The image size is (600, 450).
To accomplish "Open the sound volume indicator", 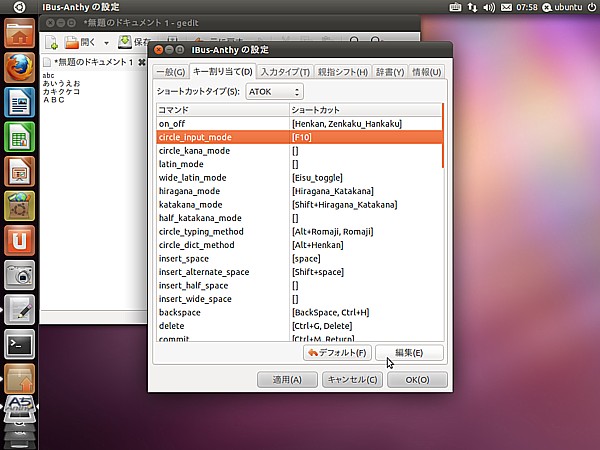I will (x=489, y=7).
